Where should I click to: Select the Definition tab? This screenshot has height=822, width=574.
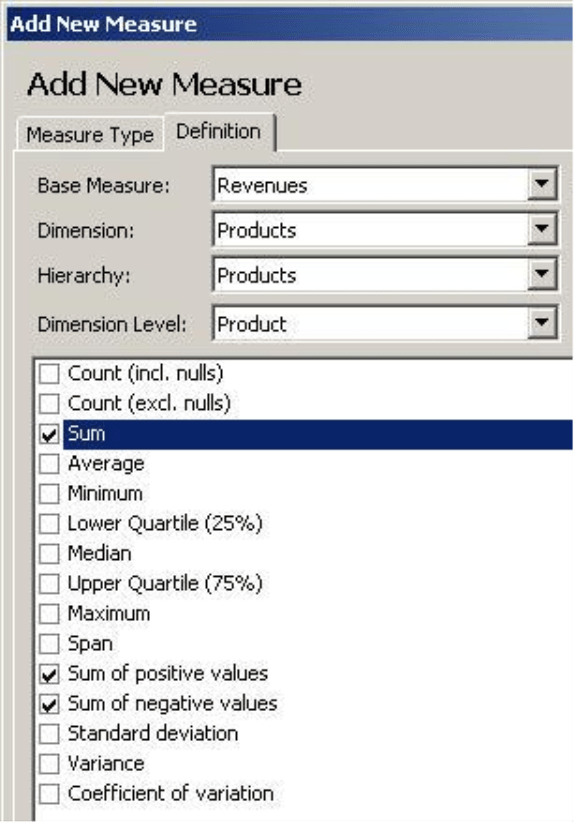point(219,132)
